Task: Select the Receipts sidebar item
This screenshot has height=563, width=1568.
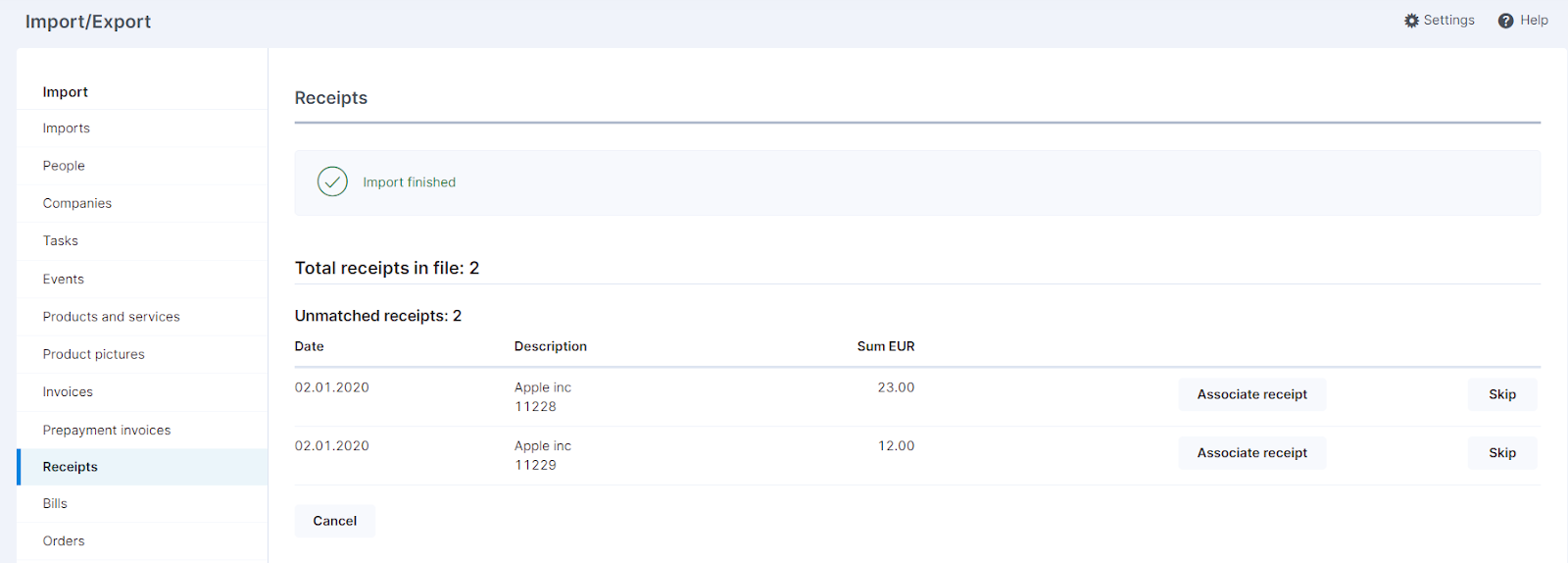Action: (142, 467)
